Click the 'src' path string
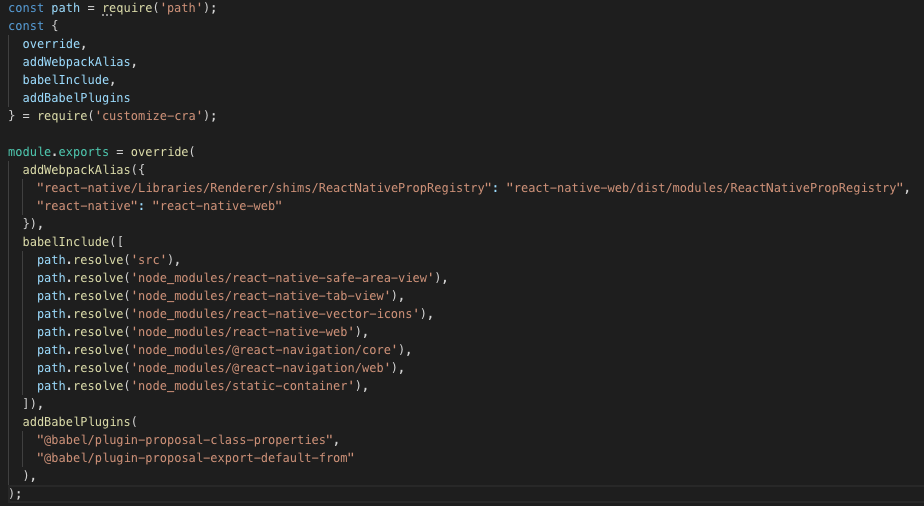The width and height of the screenshot is (924, 506). (x=149, y=260)
